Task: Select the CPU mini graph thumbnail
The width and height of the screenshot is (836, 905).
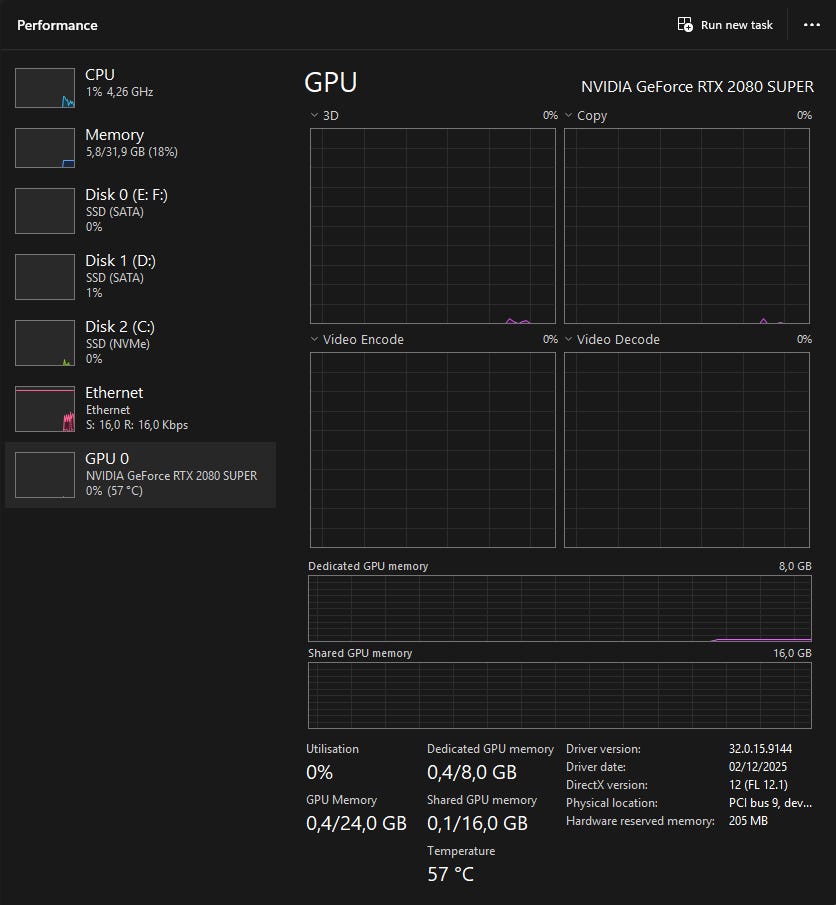Action: [45, 88]
